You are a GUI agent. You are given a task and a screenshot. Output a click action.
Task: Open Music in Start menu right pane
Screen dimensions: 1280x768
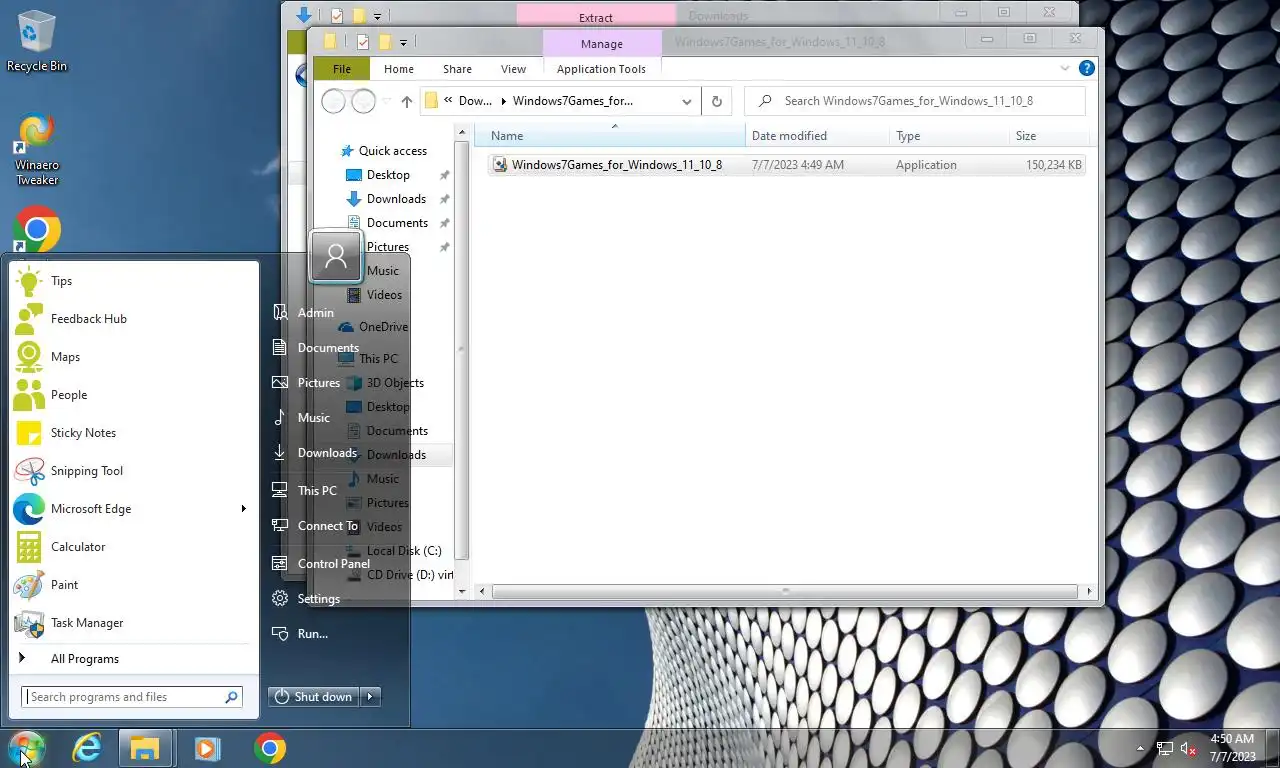(301, 418)
